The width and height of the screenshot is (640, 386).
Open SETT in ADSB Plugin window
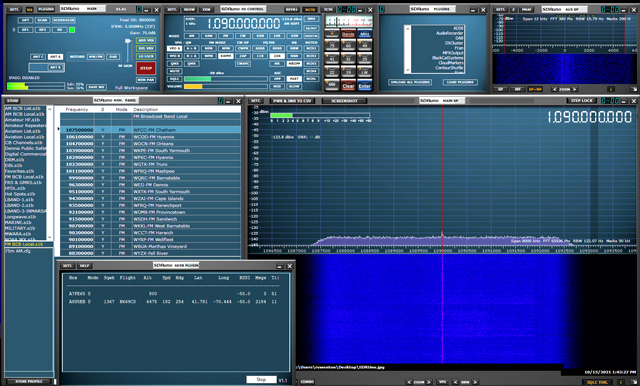click(x=67, y=266)
